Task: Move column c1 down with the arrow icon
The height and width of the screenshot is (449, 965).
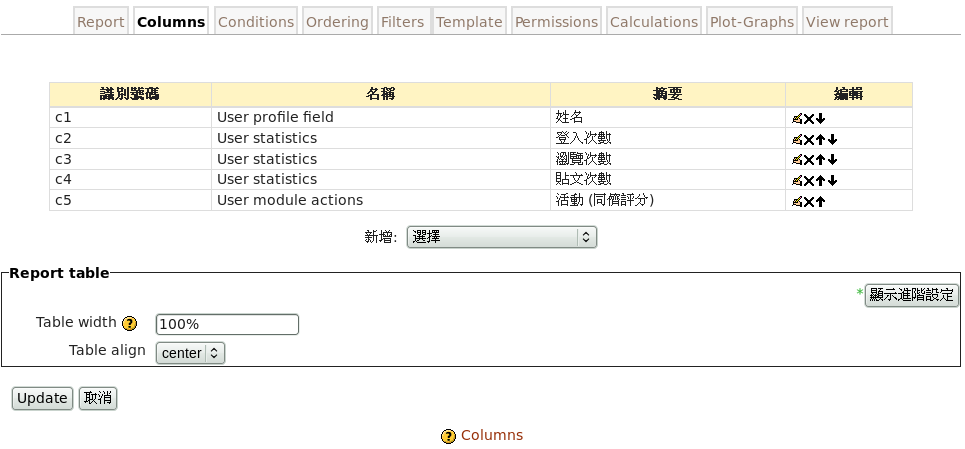Action: (x=821, y=118)
